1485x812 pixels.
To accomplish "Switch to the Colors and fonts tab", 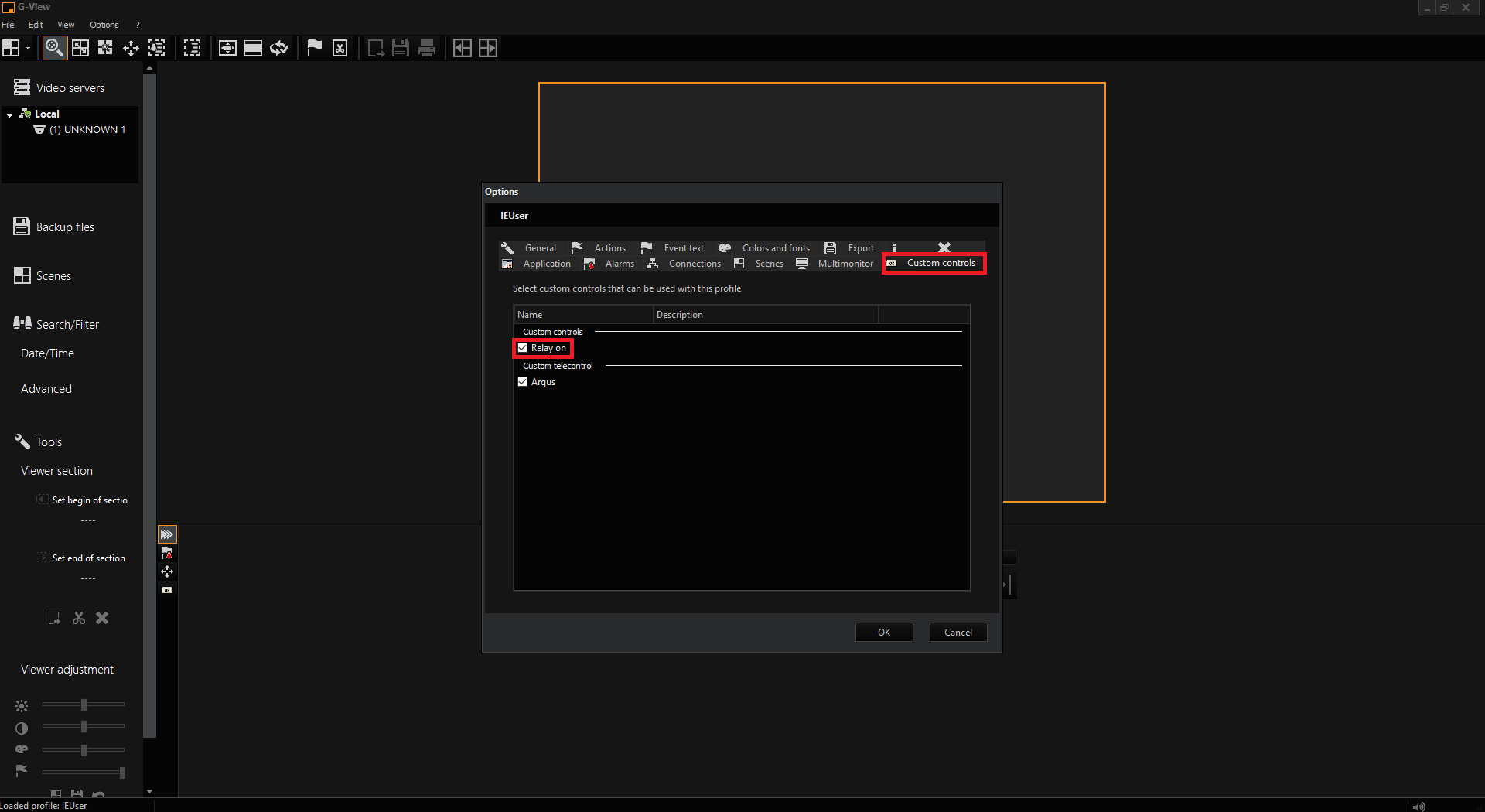I will (775, 248).
